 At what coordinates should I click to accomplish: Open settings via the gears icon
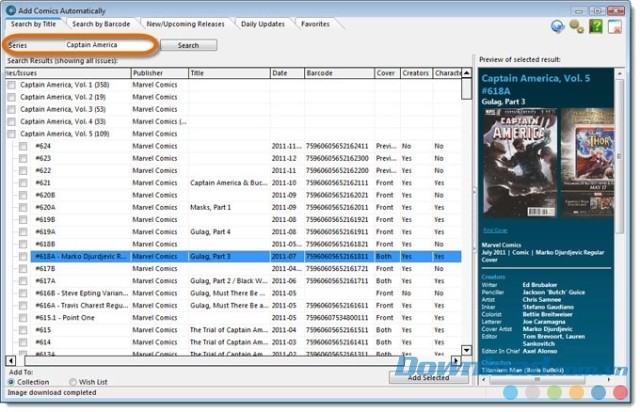tap(577, 26)
